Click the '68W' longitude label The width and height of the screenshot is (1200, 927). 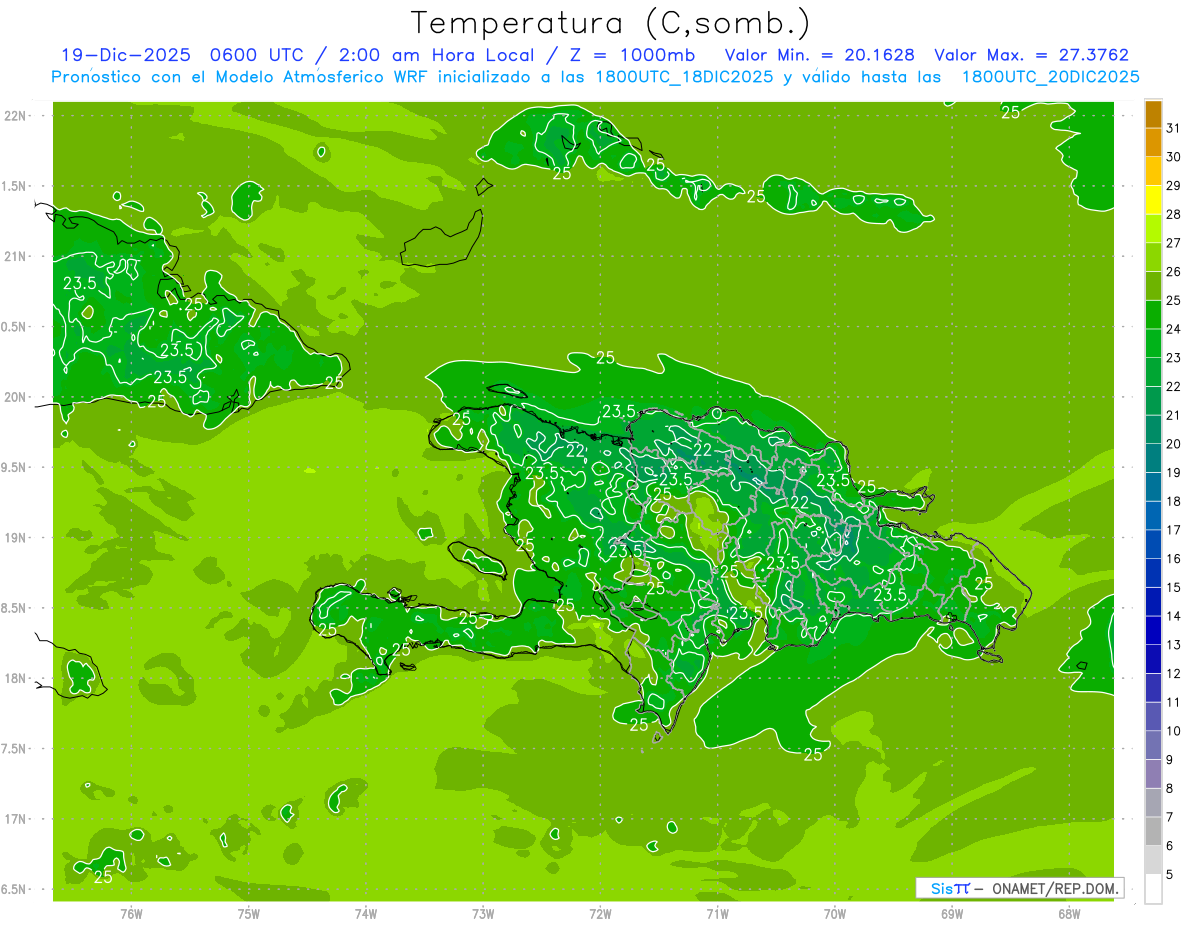1069,913
